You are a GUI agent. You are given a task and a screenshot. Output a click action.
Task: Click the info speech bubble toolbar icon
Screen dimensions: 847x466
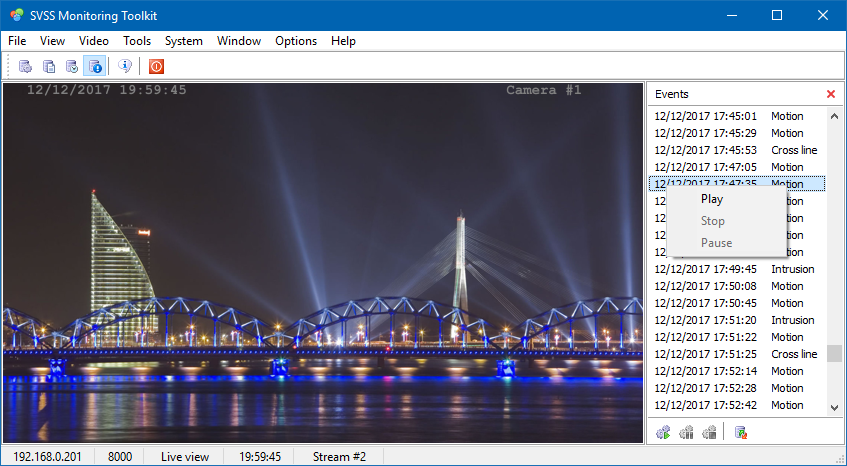pos(125,66)
